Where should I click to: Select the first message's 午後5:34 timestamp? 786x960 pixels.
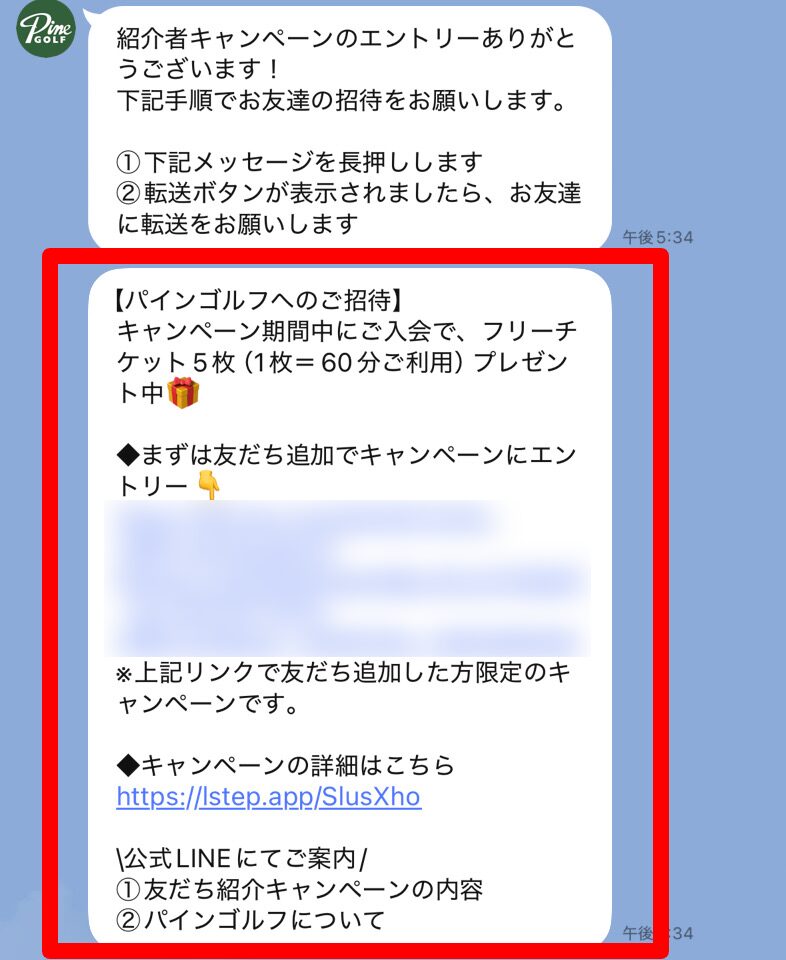[657, 237]
